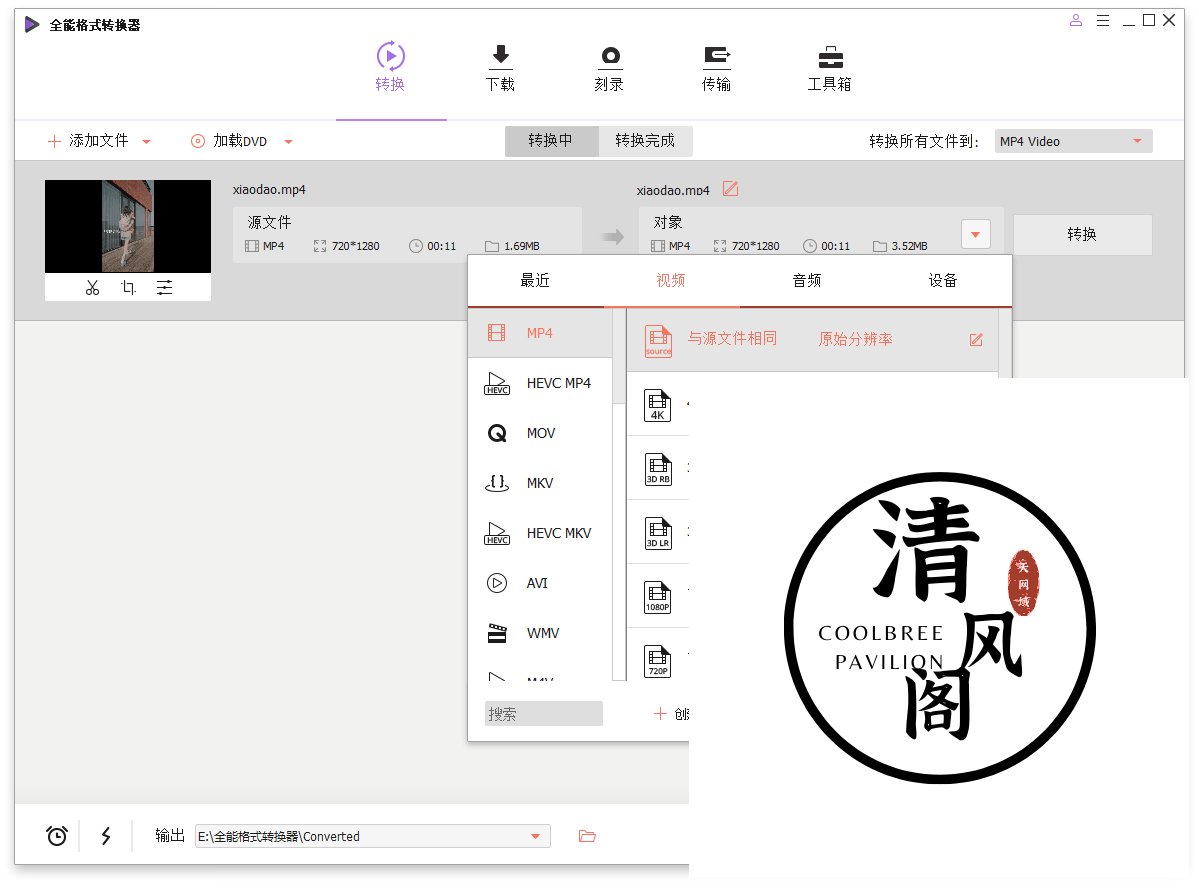Open the user account icon
This screenshot has height=888, width=1199.
(x=1075, y=21)
